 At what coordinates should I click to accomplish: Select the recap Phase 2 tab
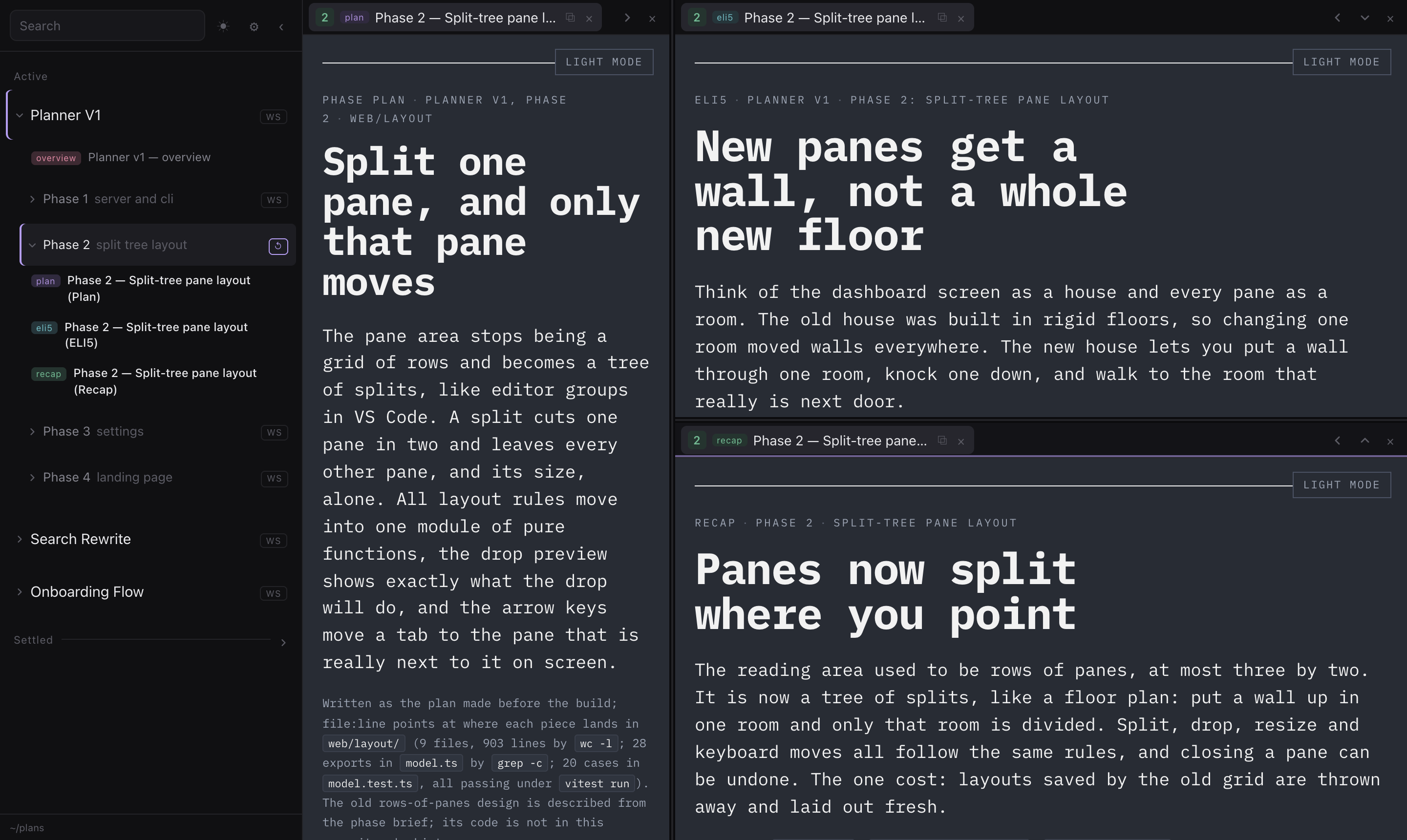[x=827, y=441]
